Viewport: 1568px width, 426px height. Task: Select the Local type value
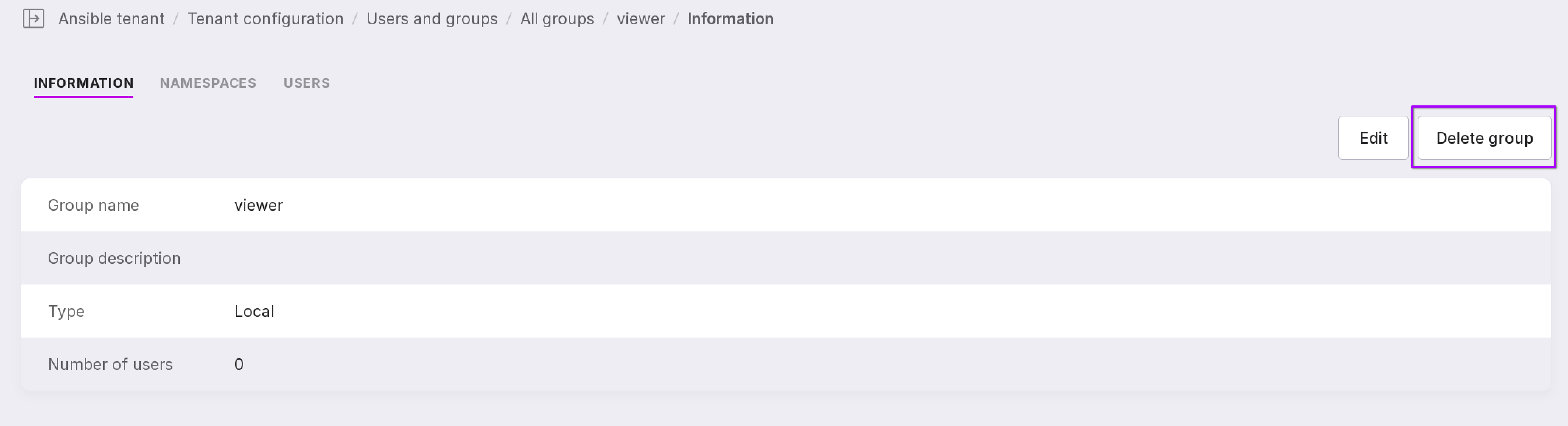pyautogui.click(x=254, y=312)
